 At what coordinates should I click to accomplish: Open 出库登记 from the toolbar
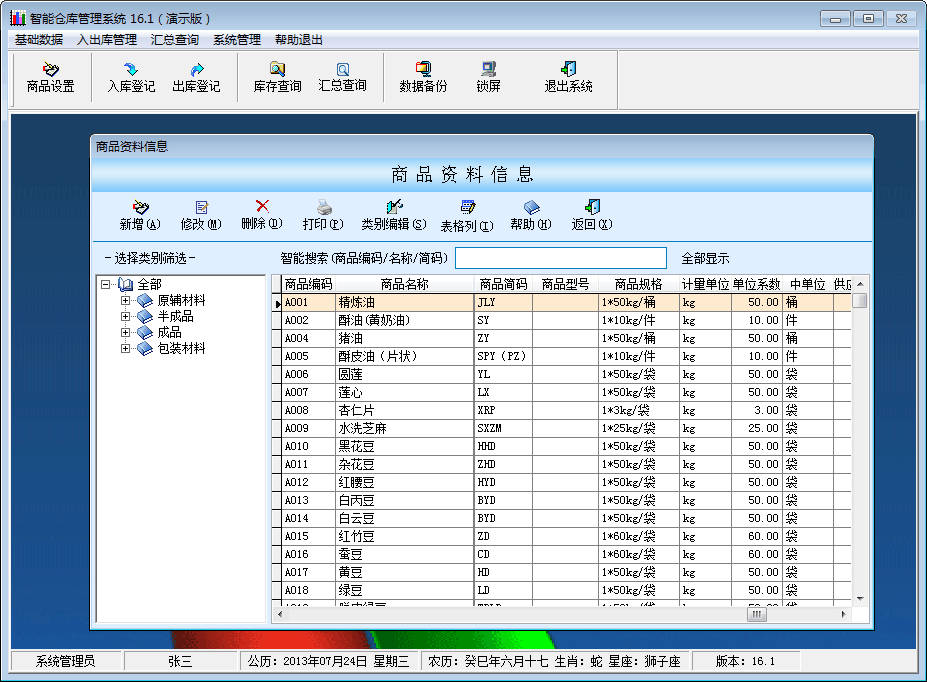196,77
